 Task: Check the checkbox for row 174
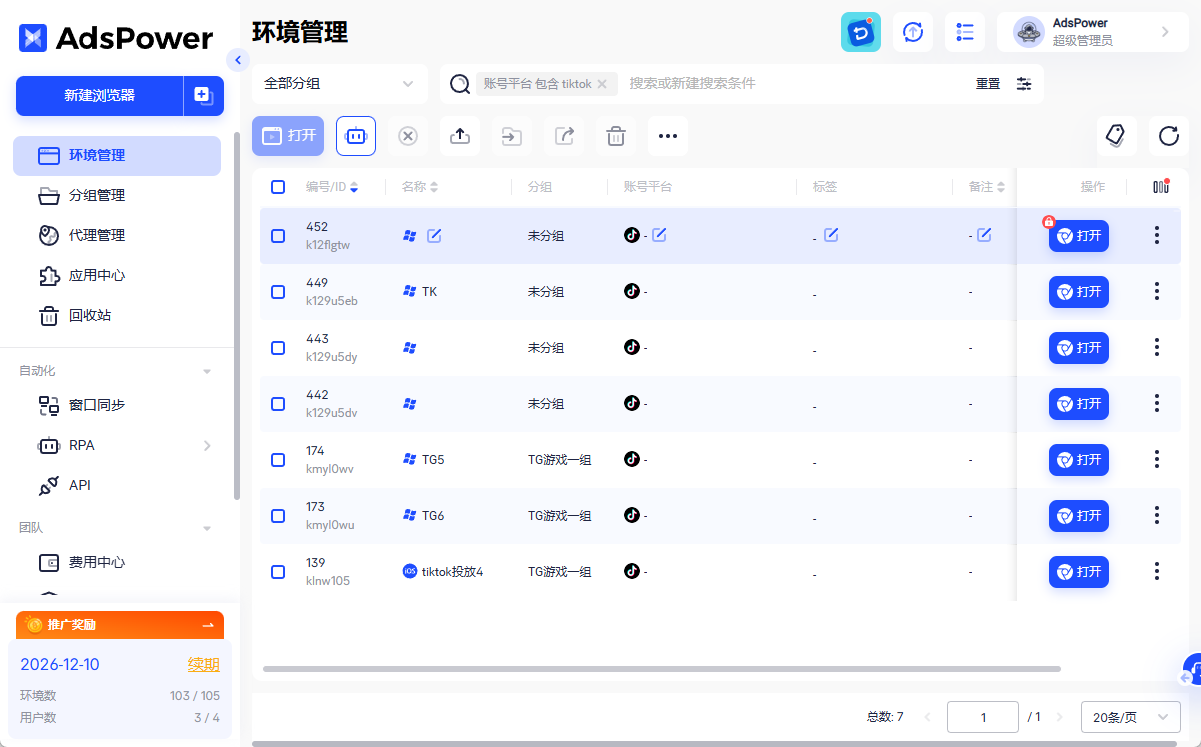(x=278, y=460)
